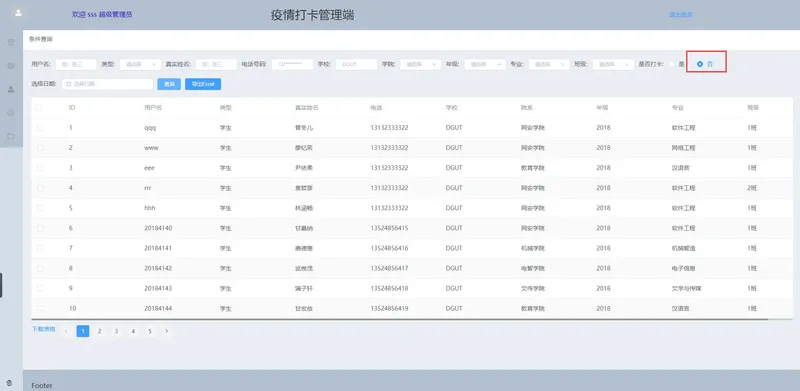Viewport: 800px width, 391px height.
Task: Click the 2班 class cell in row rrr
Action: click(x=752, y=188)
